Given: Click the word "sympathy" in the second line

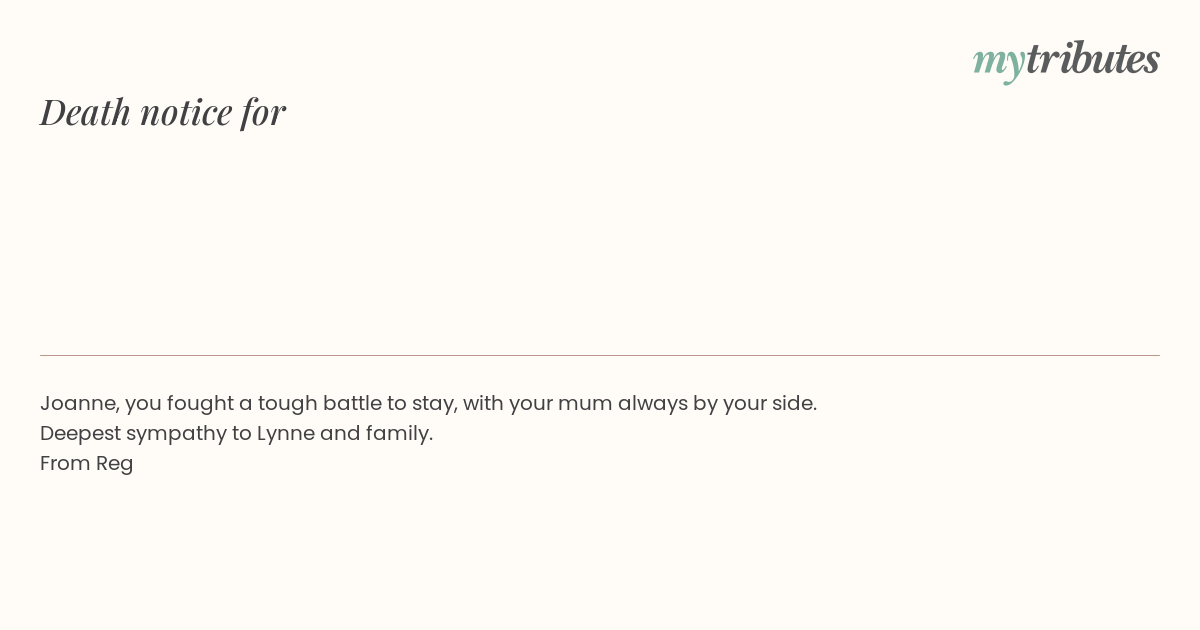Looking at the screenshot, I should tap(176, 434).
